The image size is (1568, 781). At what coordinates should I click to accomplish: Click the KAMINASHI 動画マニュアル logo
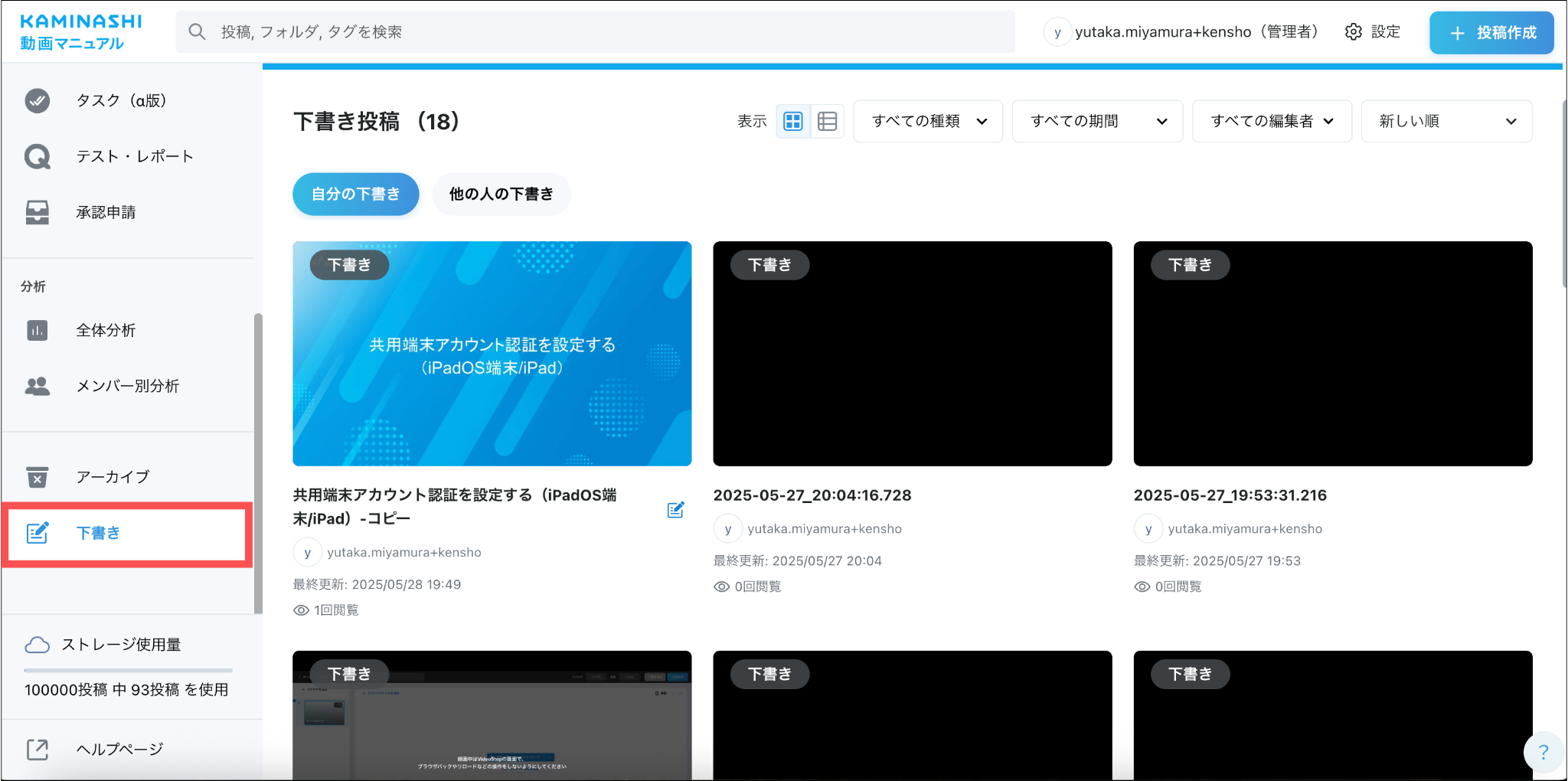click(x=81, y=32)
